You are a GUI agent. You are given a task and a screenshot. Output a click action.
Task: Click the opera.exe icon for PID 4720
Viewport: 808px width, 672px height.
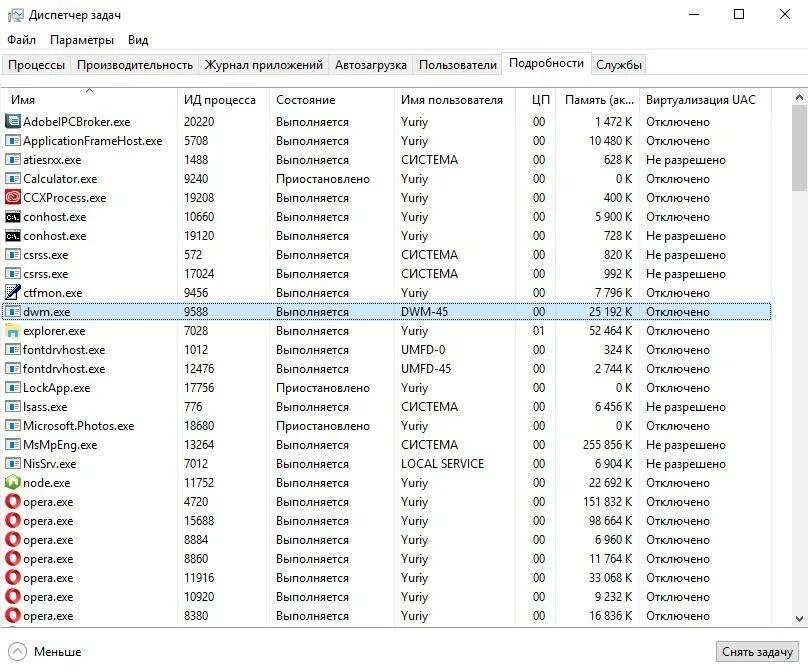12,501
